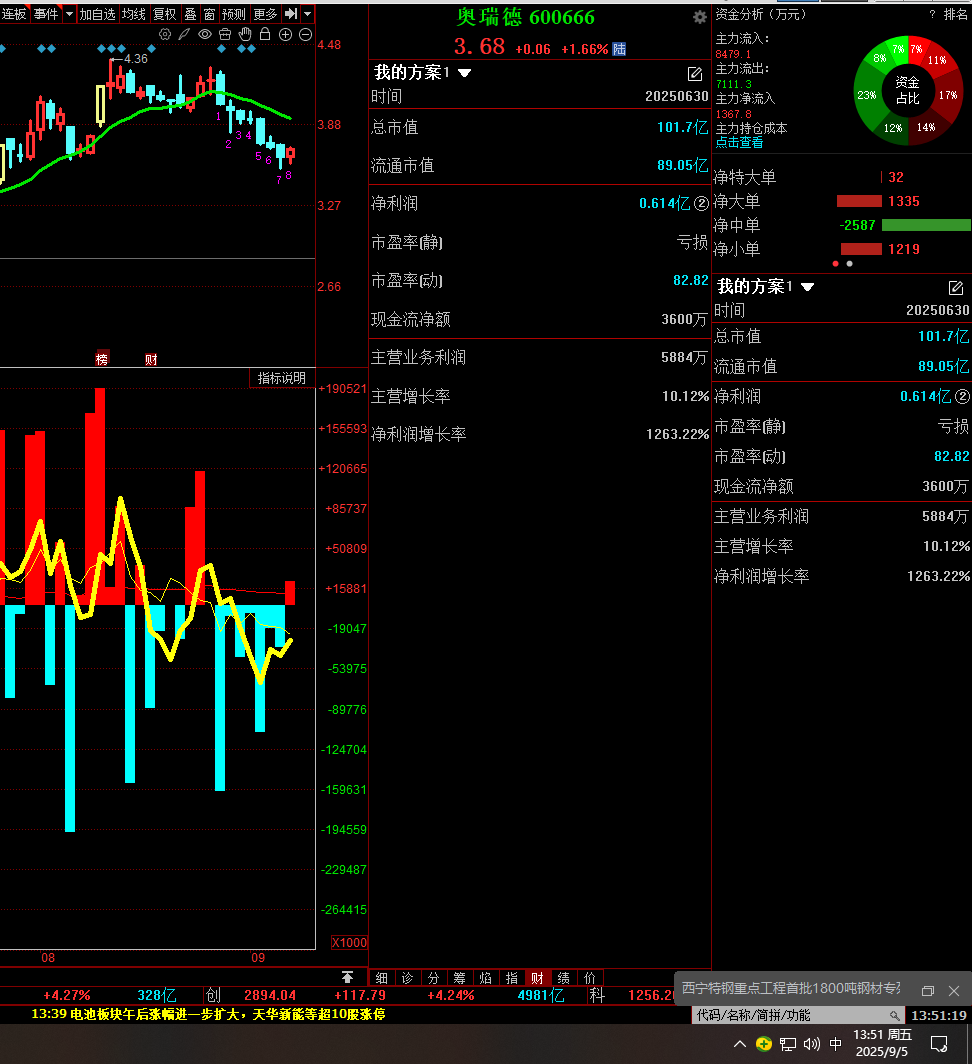The image size is (972, 1064).
Task: Restore news popup window icon
Action: [928, 991]
